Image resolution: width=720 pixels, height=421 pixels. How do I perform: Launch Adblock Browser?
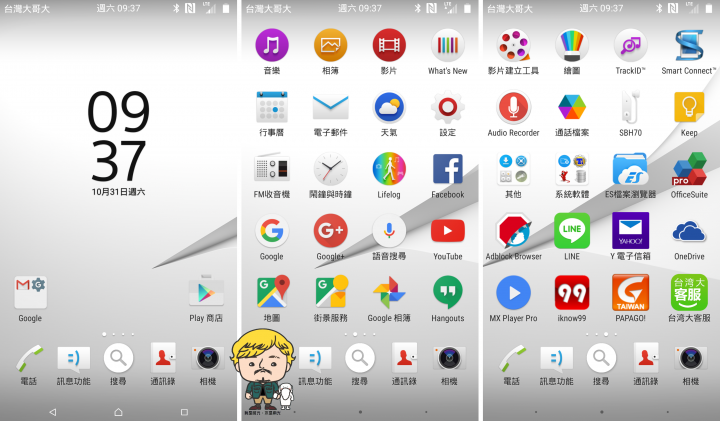click(x=513, y=231)
